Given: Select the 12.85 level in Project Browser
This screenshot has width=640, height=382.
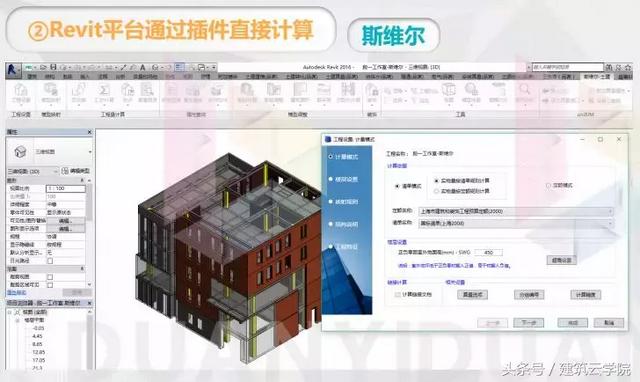Looking at the screenshot, I should click(38, 352).
